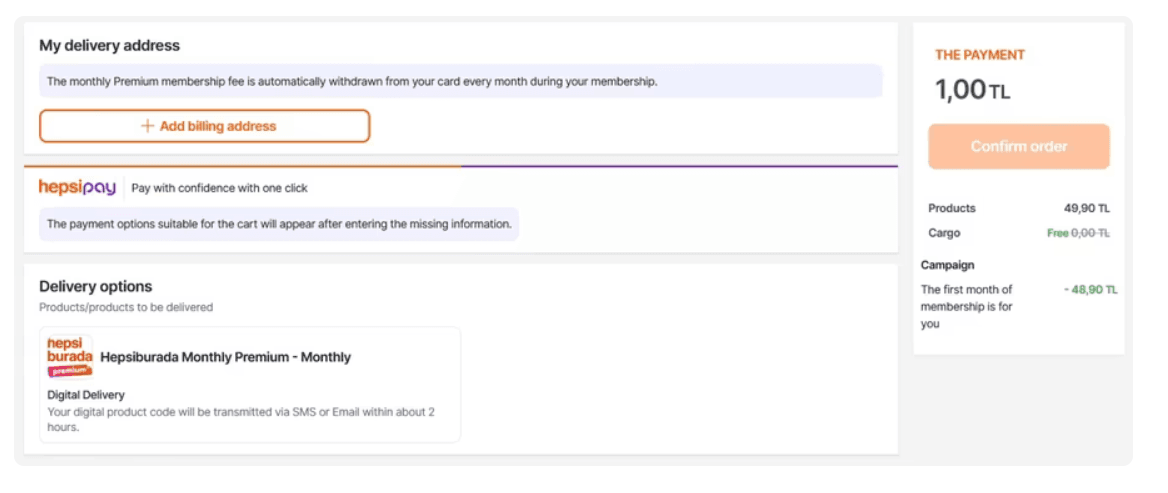Click the Campaign label

(x=948, y=265)
